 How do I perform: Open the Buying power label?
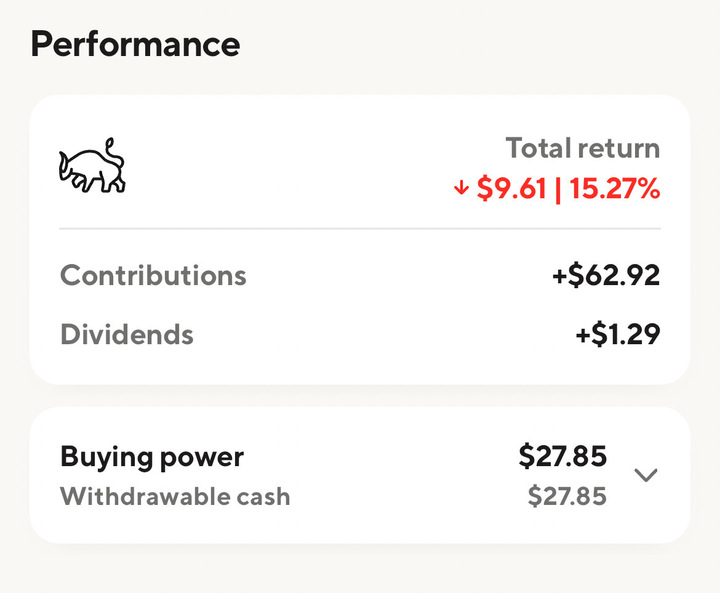[x=152, y=457]
